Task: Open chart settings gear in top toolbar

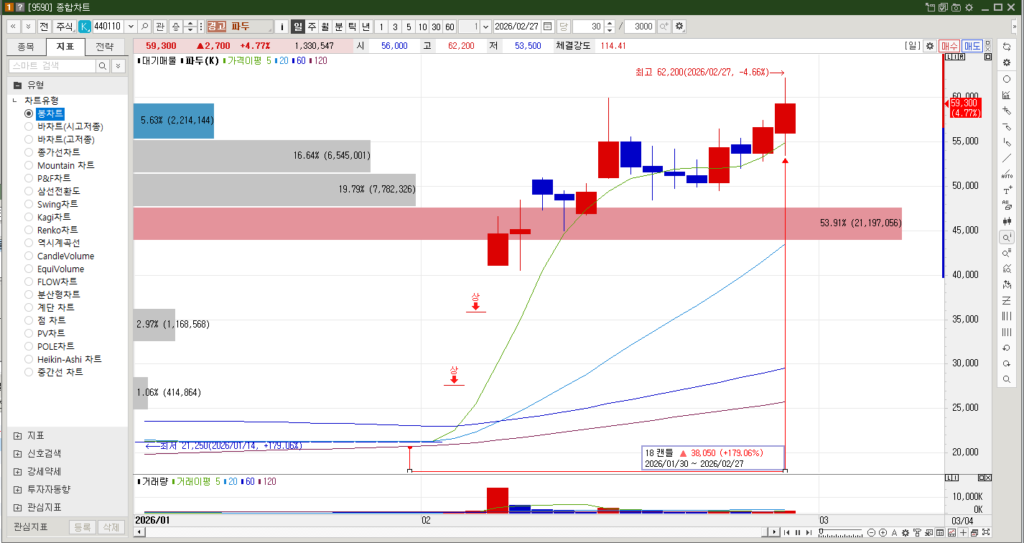Action: coord(680,25)
